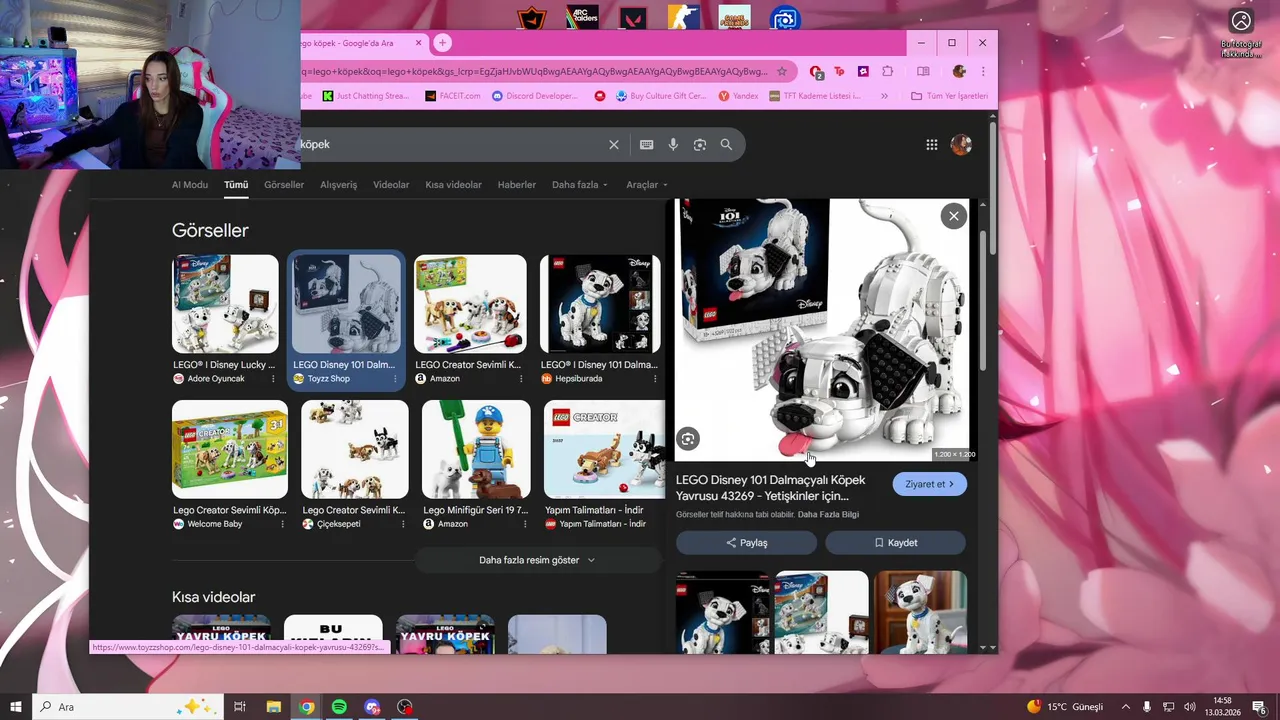Switch to the AI Modu tab
The image size is (1280, 720).
pos(190,185)
